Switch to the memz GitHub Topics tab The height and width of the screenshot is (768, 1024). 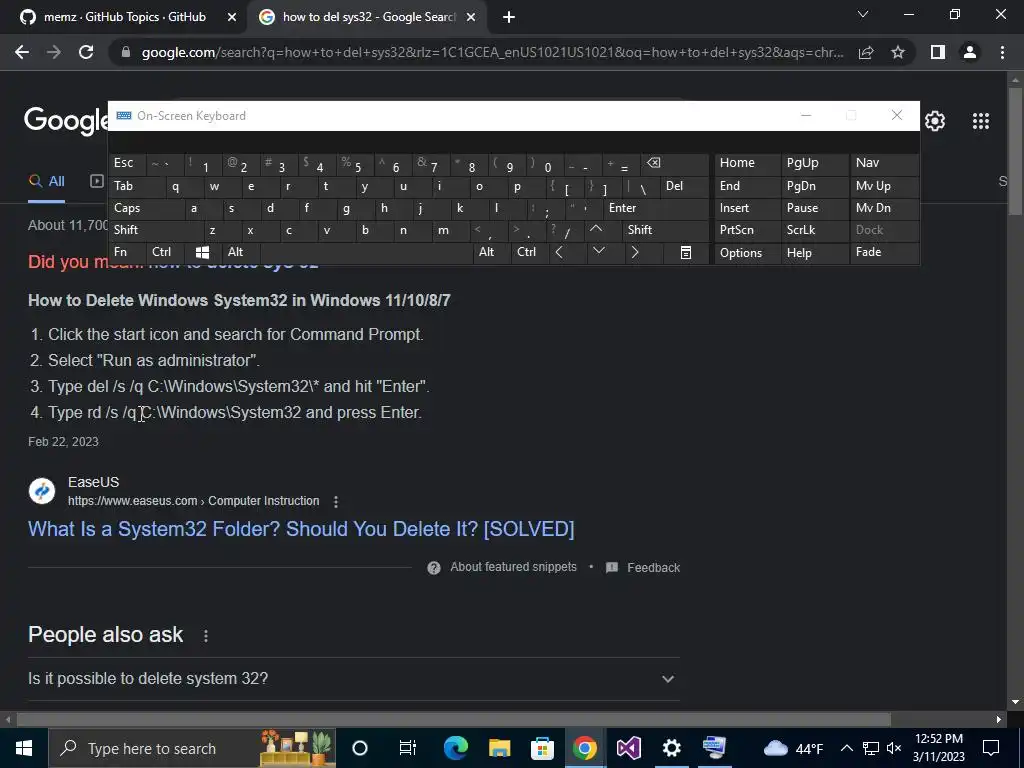124,17
